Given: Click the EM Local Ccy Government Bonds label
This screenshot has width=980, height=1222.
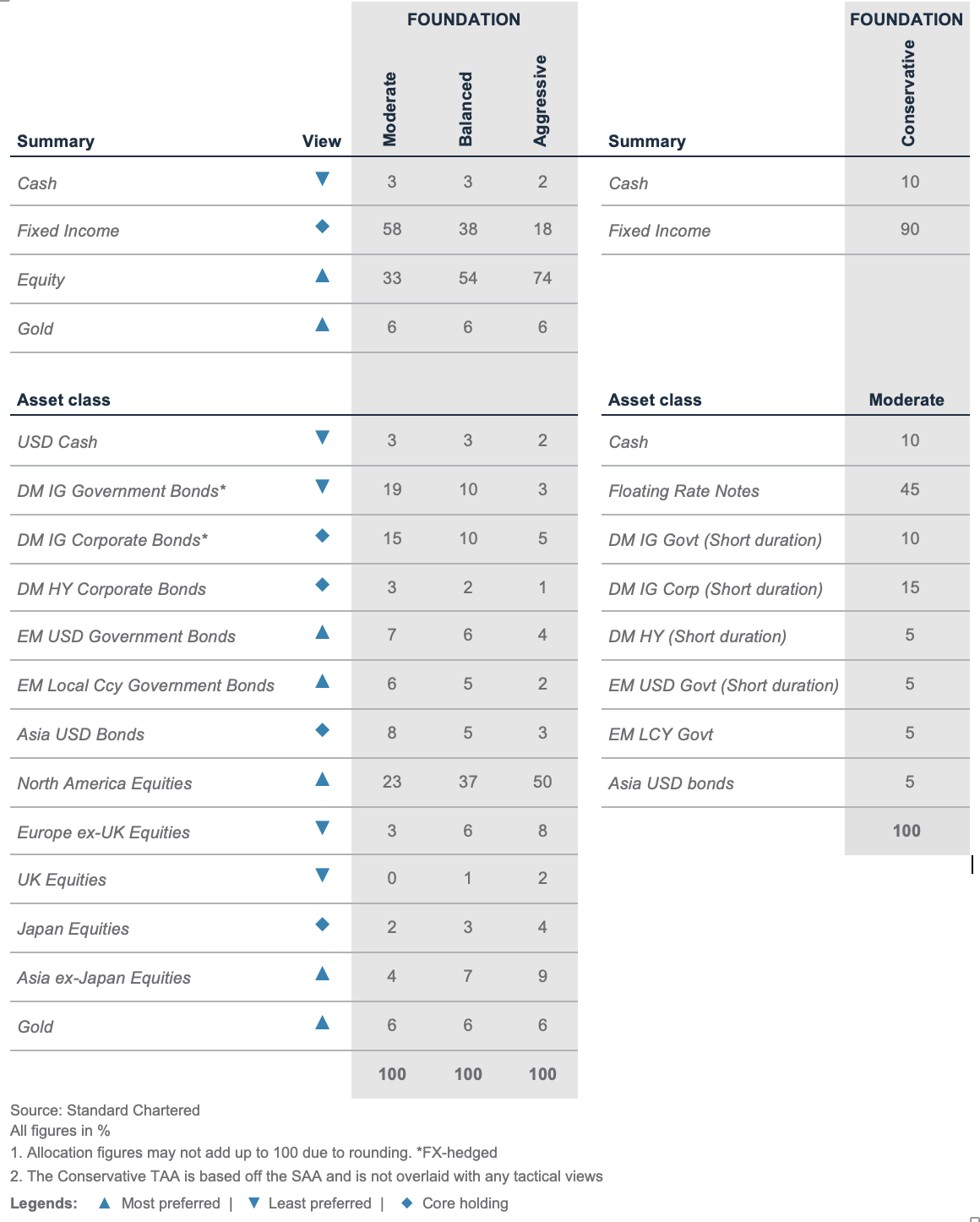Looking at the screenshot, I should [x=145, y=685].
